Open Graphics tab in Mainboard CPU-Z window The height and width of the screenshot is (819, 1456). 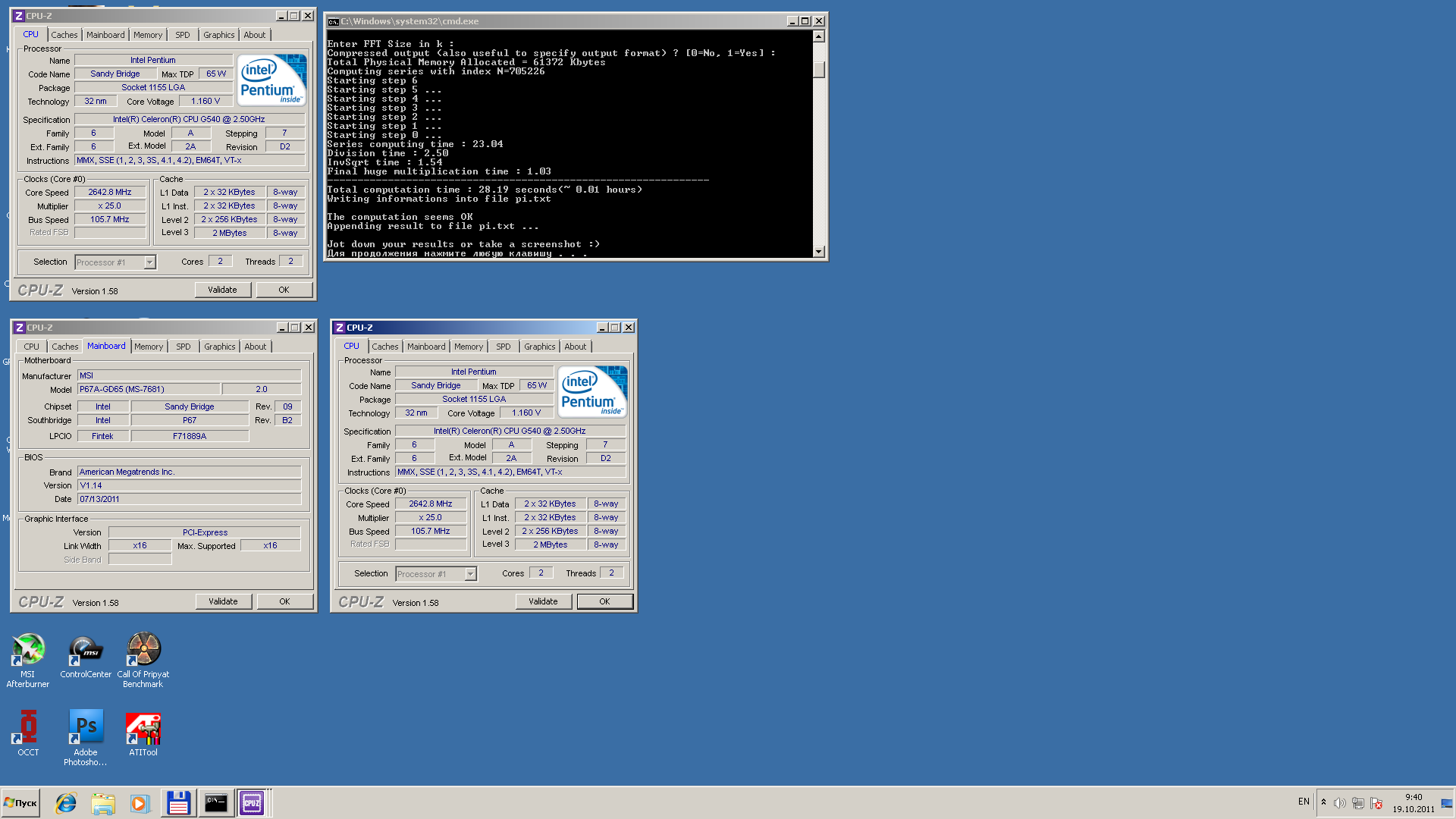[220, 347]
